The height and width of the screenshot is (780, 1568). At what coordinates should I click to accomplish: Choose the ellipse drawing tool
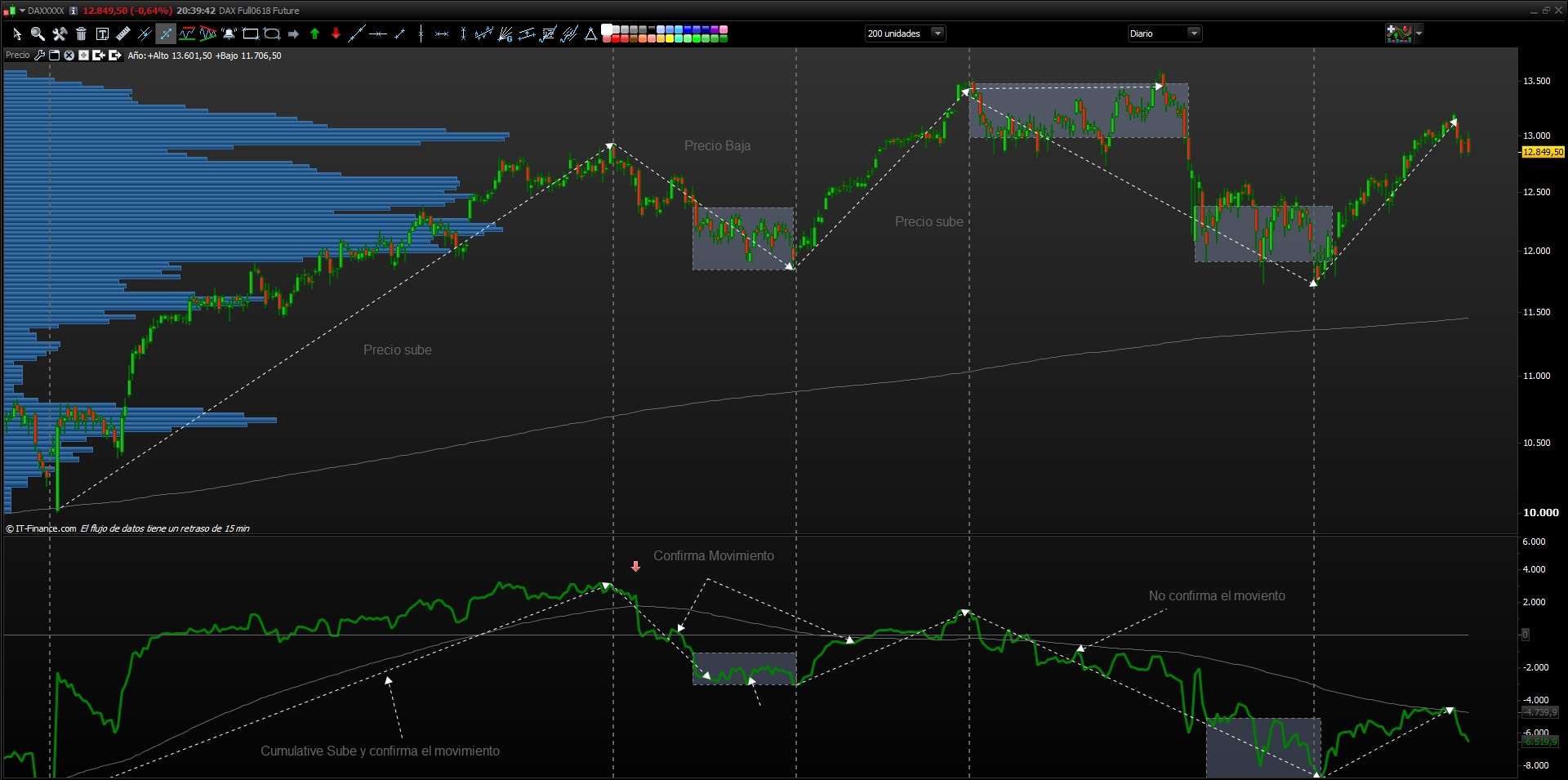(x=272, y=33)
